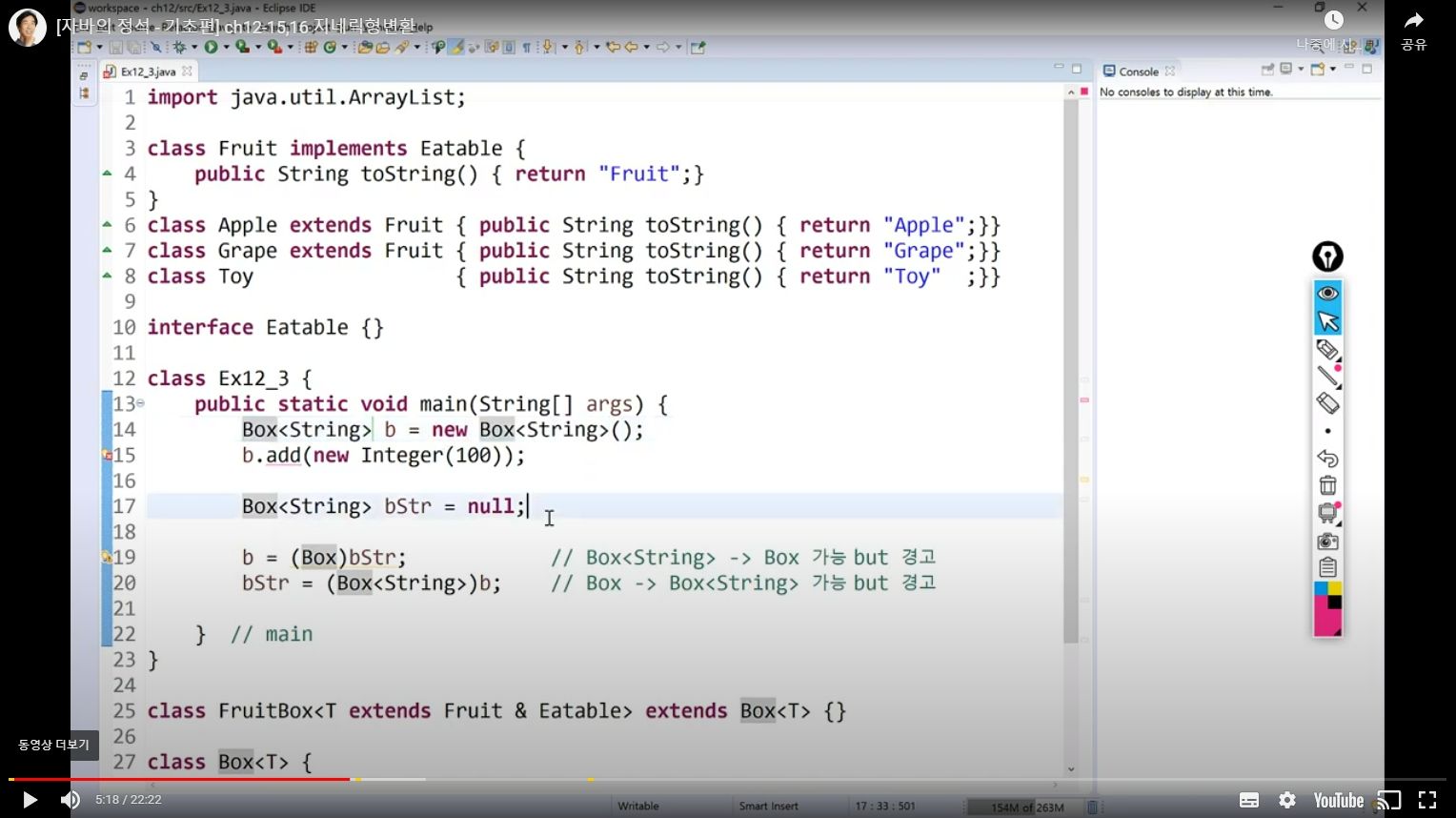This screenshot has width=1456, height=818.
Task: Select the pen/marker drawing tool
Action: coord(1327,350)
